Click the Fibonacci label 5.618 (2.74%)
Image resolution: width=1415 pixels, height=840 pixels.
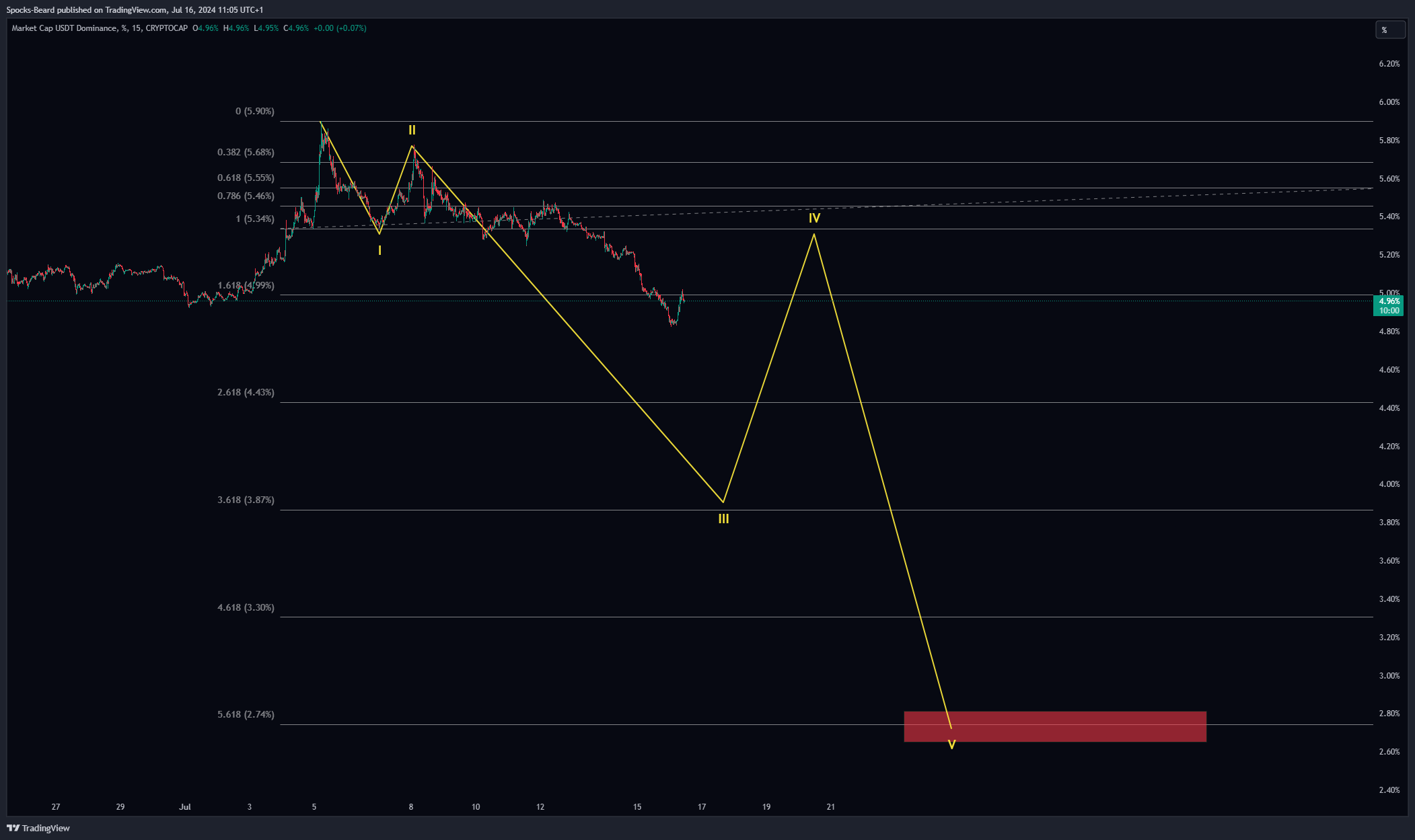pyautogui.click(x=246, y=715)
